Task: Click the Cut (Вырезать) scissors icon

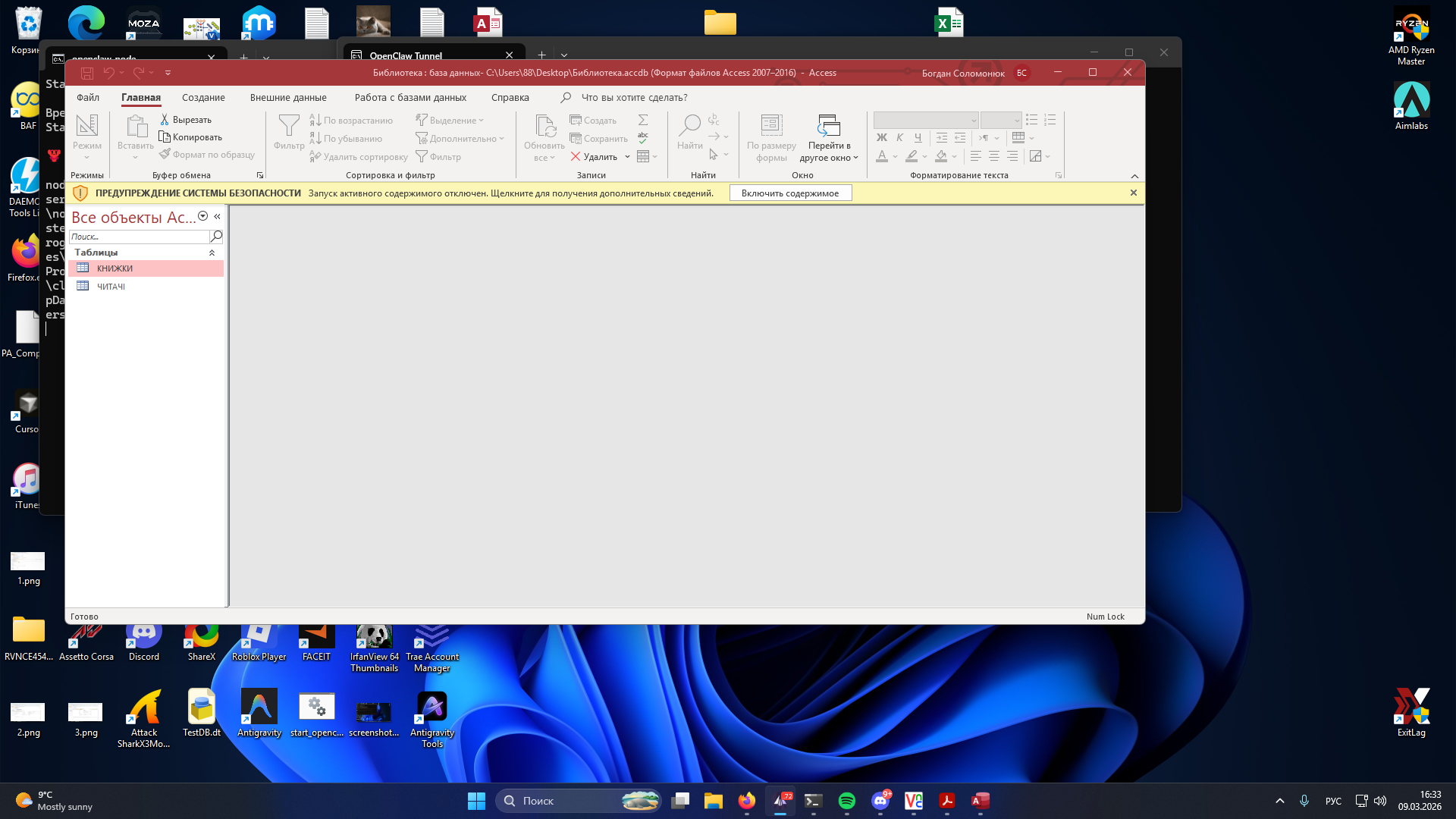Action: [x=165, y=120]
